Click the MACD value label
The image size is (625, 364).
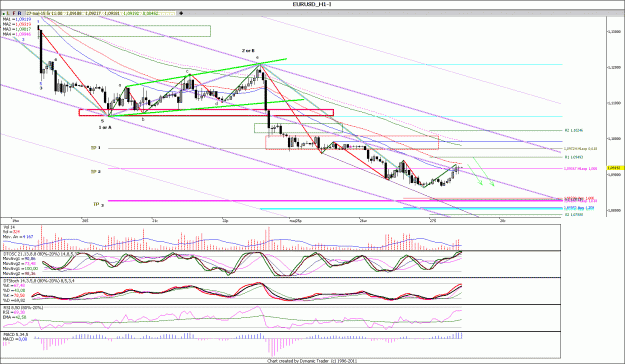coord(14,339)
